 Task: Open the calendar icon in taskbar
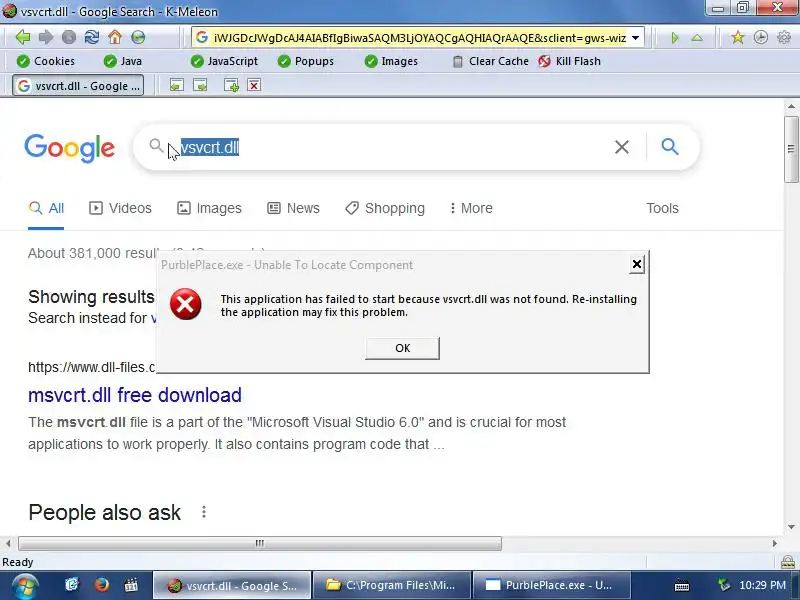(x=131, y=585)
